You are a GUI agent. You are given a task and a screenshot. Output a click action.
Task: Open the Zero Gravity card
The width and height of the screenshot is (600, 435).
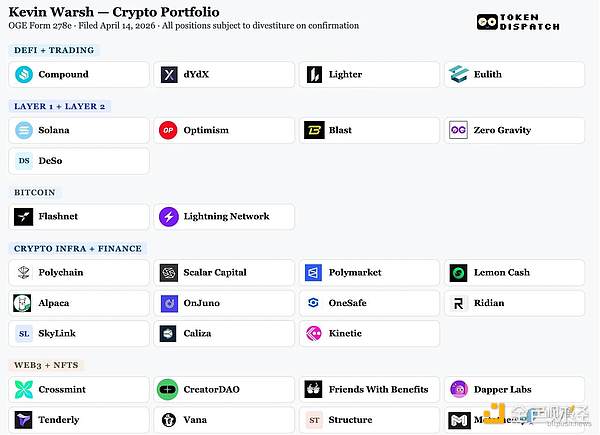tap(514, 130)
